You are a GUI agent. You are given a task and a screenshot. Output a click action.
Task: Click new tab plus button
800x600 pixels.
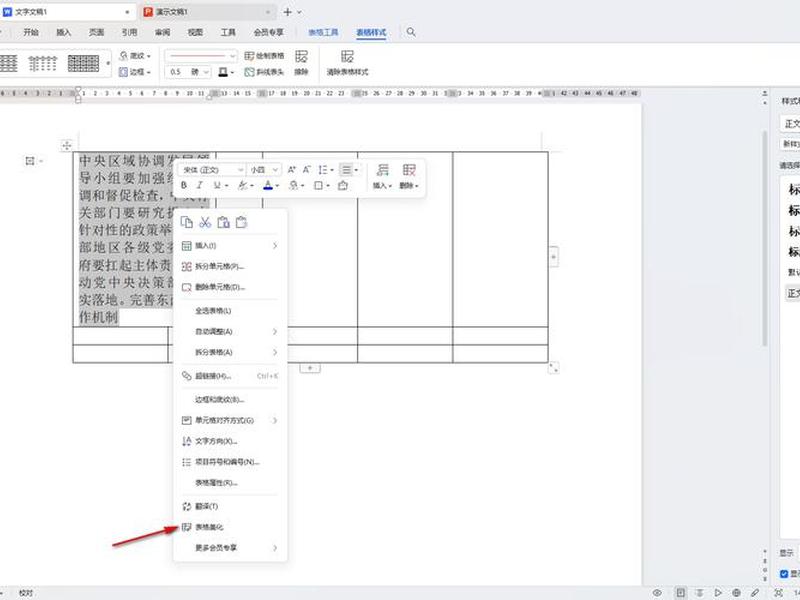tap(287, 12)
